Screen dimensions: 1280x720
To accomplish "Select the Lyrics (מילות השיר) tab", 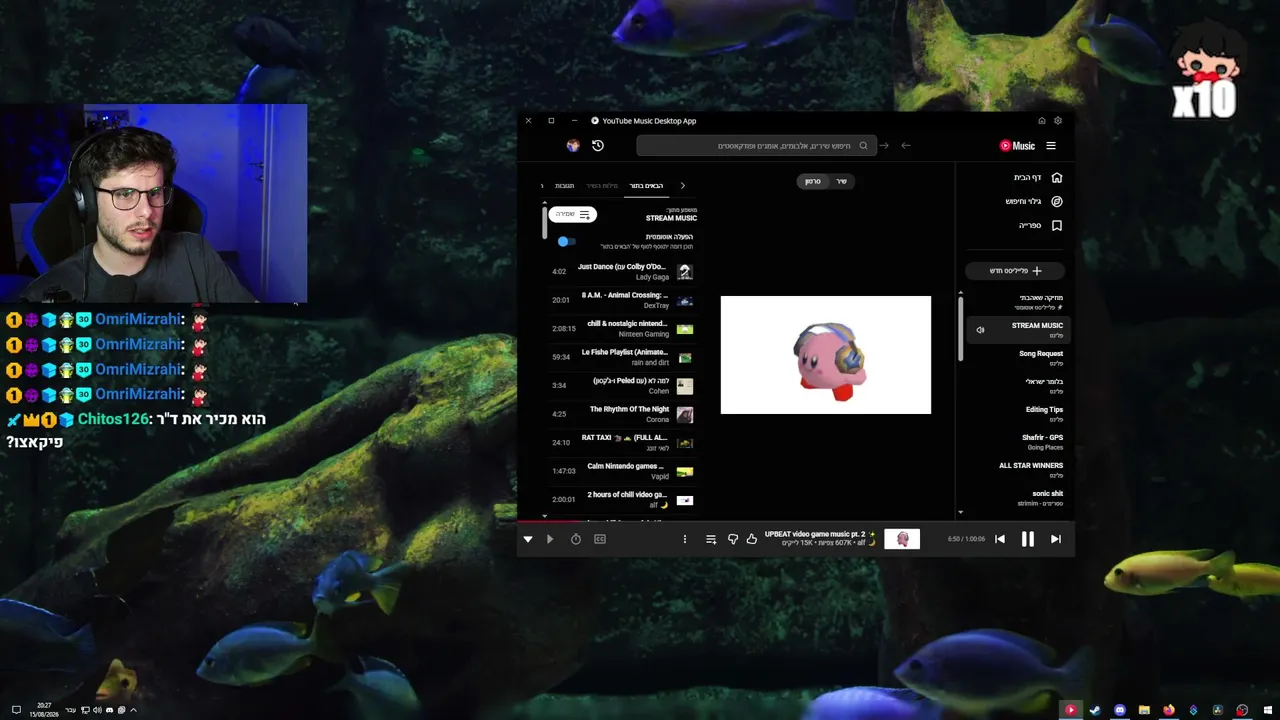I will pyautogui.click(x=602, y=186).
